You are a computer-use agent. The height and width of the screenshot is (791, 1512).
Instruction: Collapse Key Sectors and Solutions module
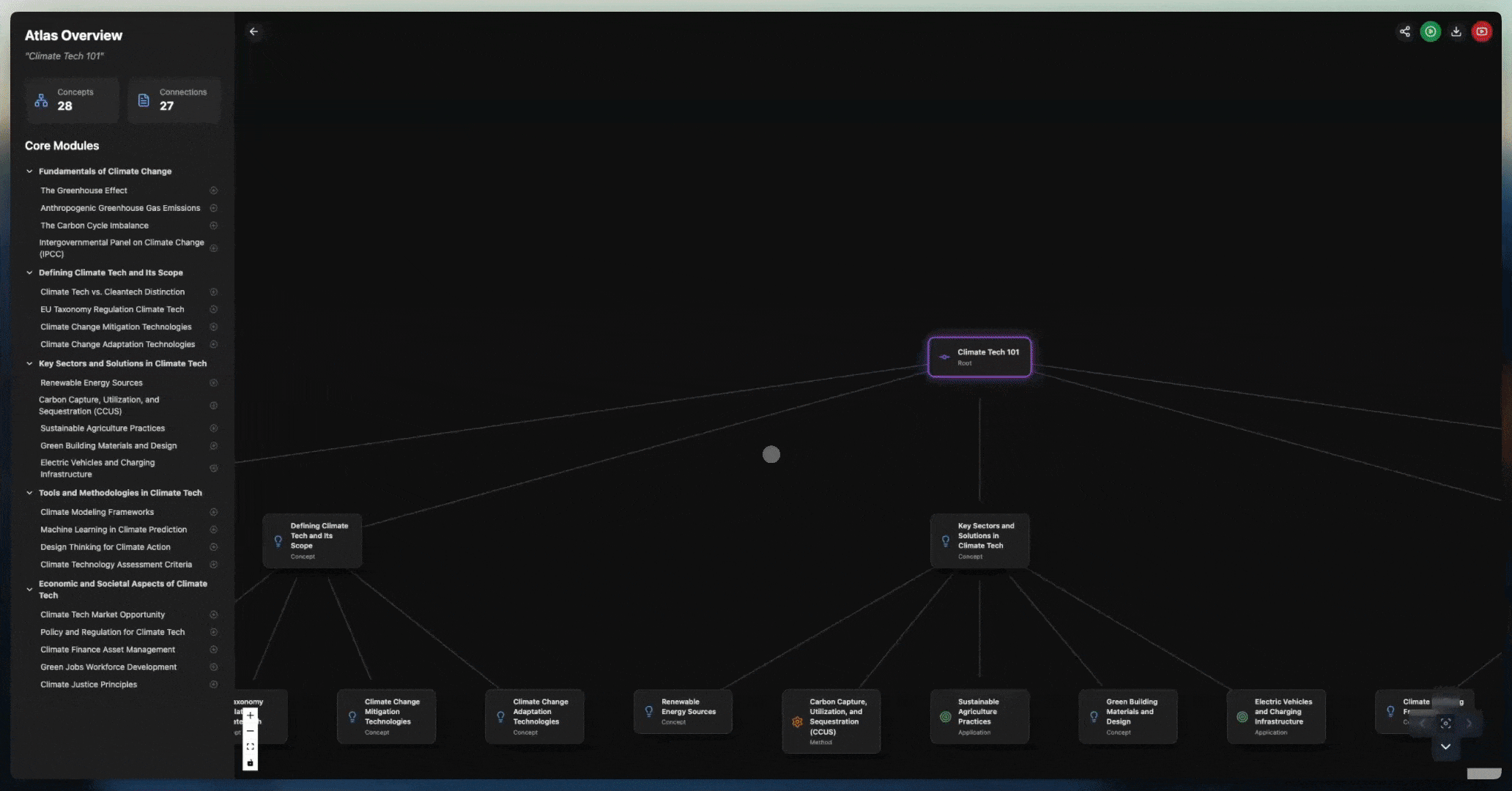[29, 363]
